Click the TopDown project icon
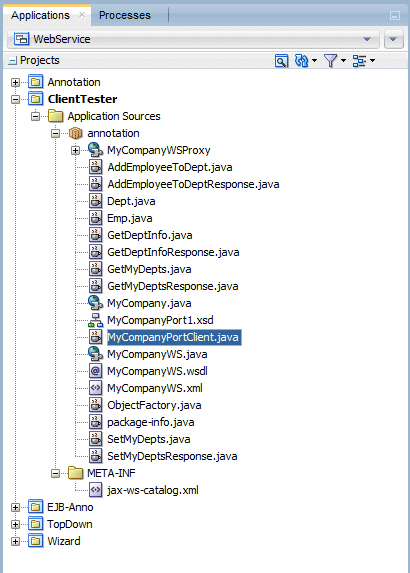 click(35, 524)
